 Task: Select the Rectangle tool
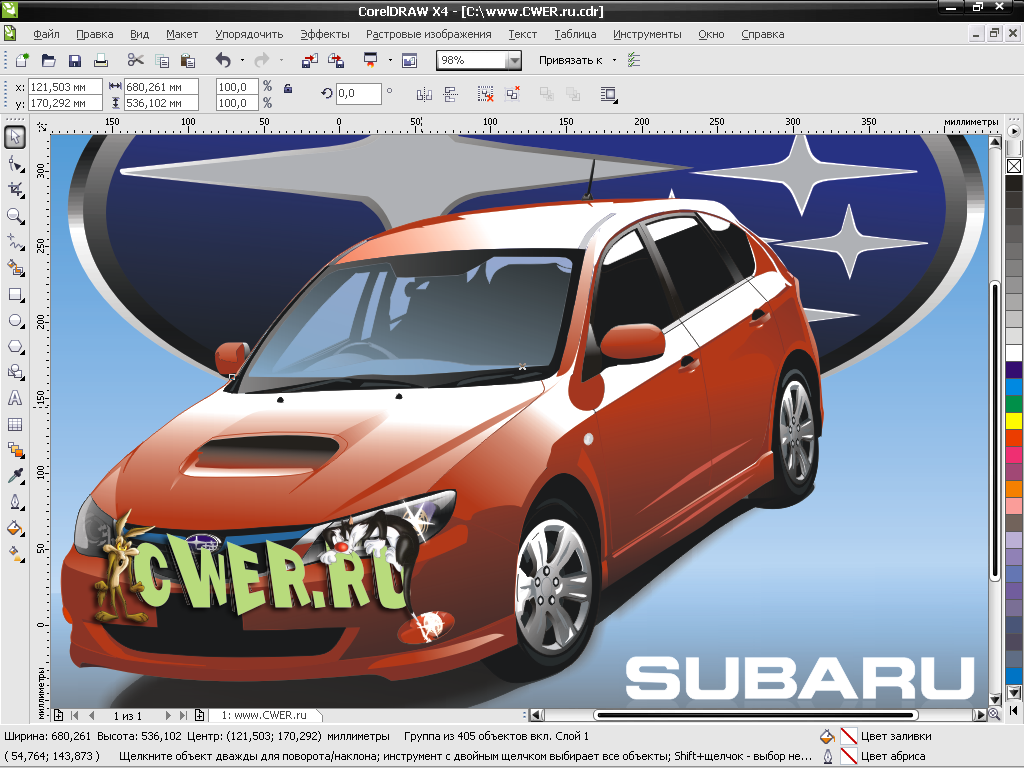(15, 295)
